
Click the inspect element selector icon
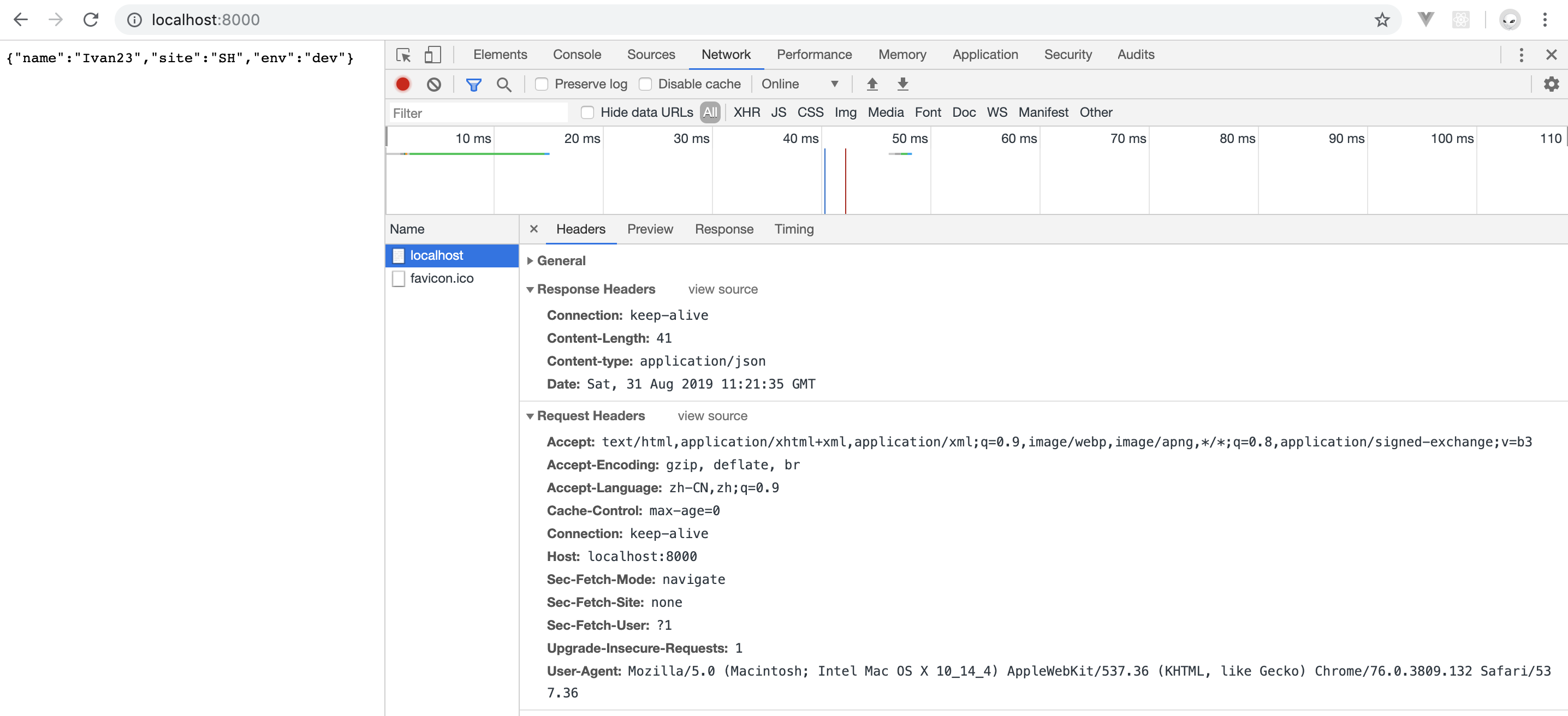[403, 55]
